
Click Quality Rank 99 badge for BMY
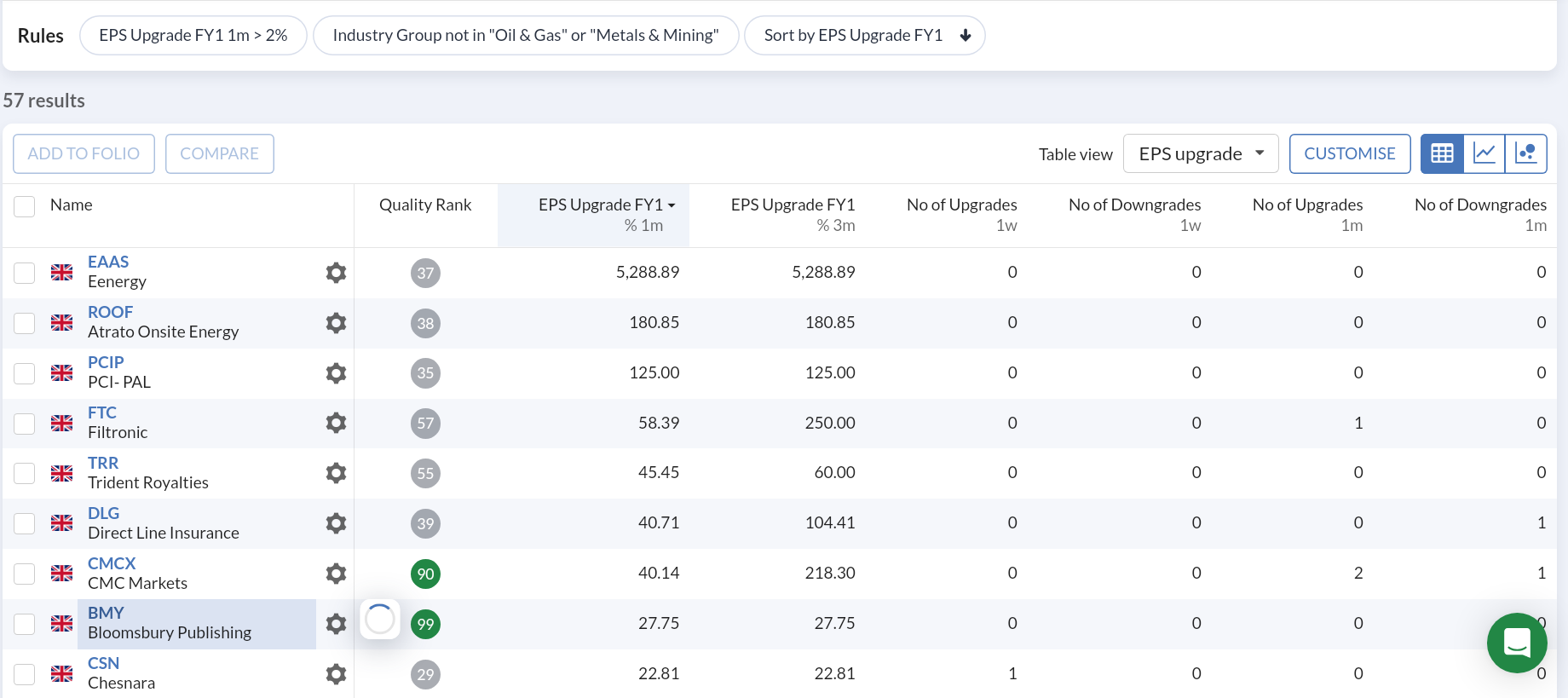tap(425, 624)
